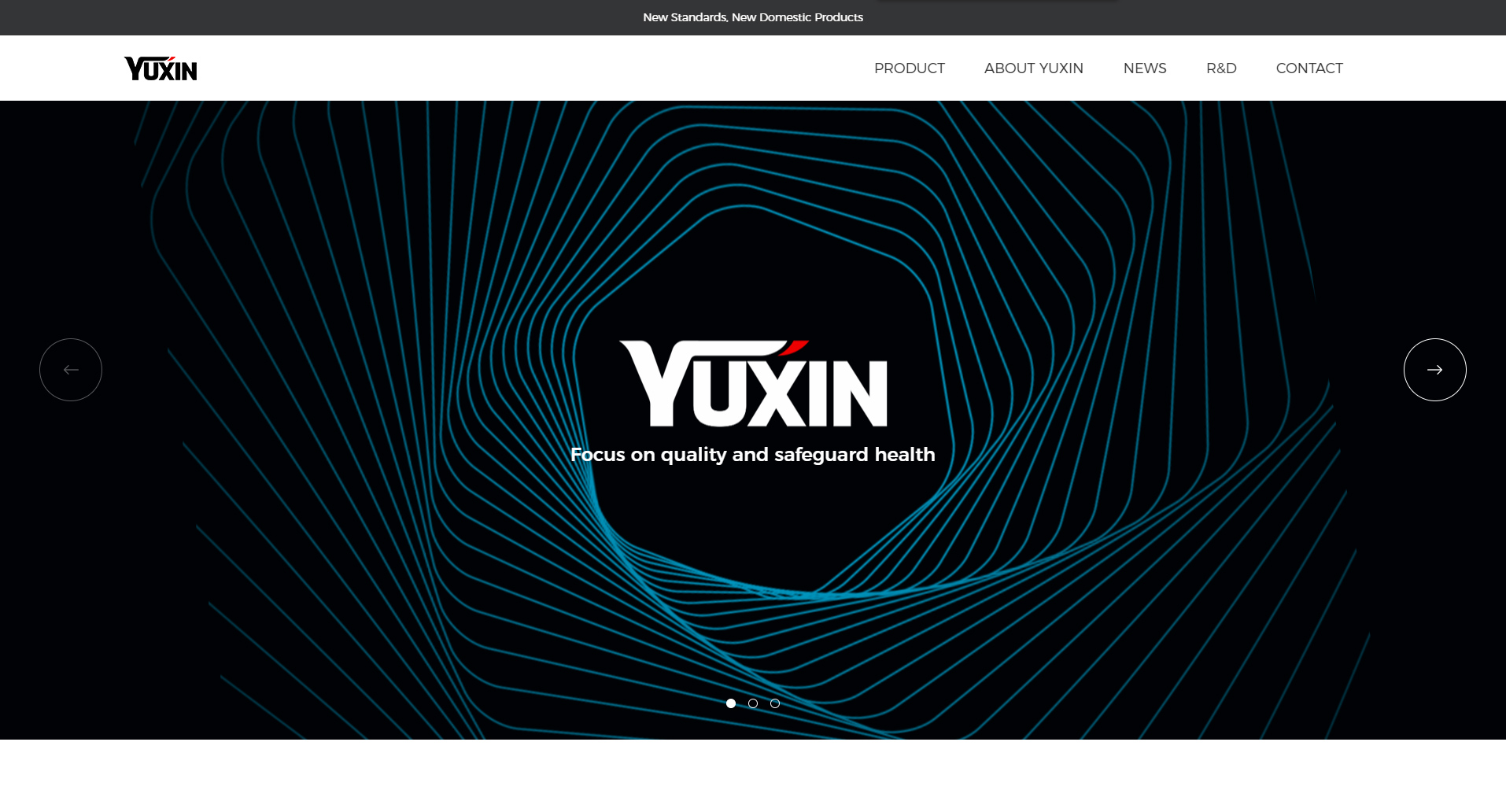Click the black YUXIN logo in the header
This screenshot has height=812, width=1506.
161,69
